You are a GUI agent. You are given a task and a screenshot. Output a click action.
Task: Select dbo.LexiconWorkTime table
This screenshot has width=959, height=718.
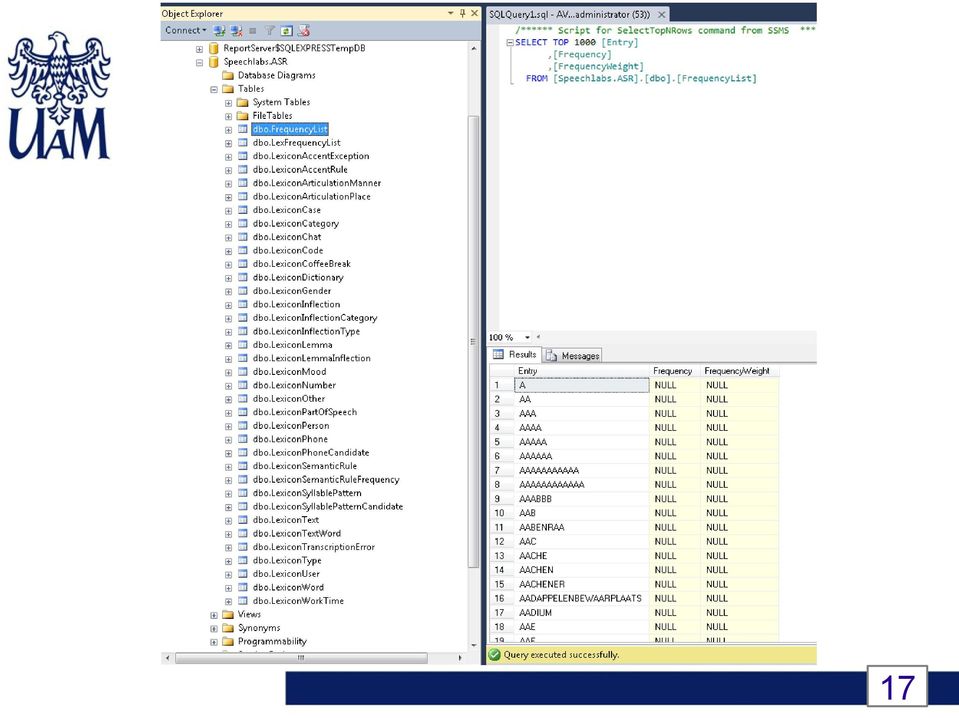[x=298, y=601]
